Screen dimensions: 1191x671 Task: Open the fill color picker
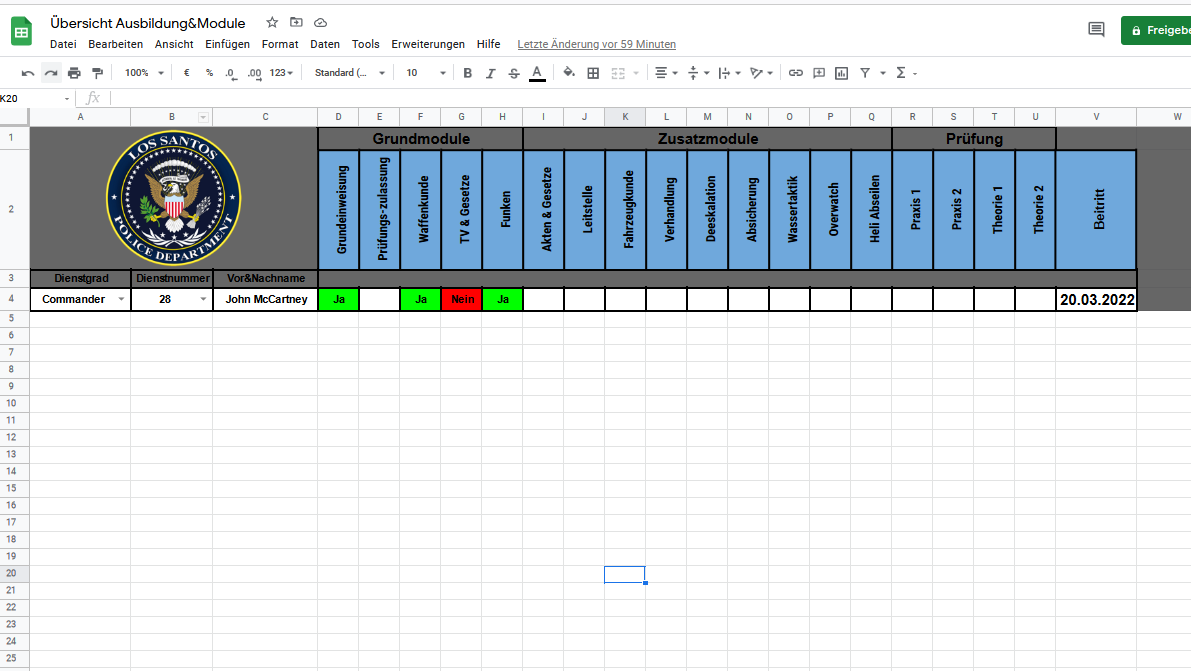[x=569, y=73]
